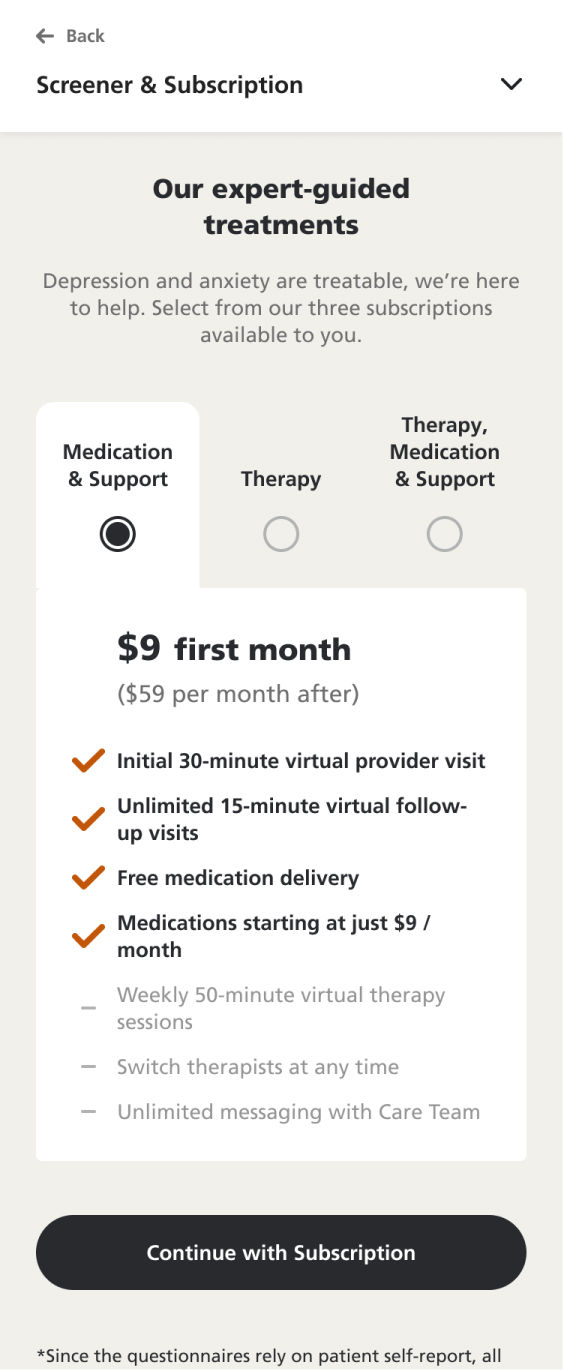563x1370 pixels.
Task: Open the Screener & Subscription header title
Action: click(x=170, y=85)
